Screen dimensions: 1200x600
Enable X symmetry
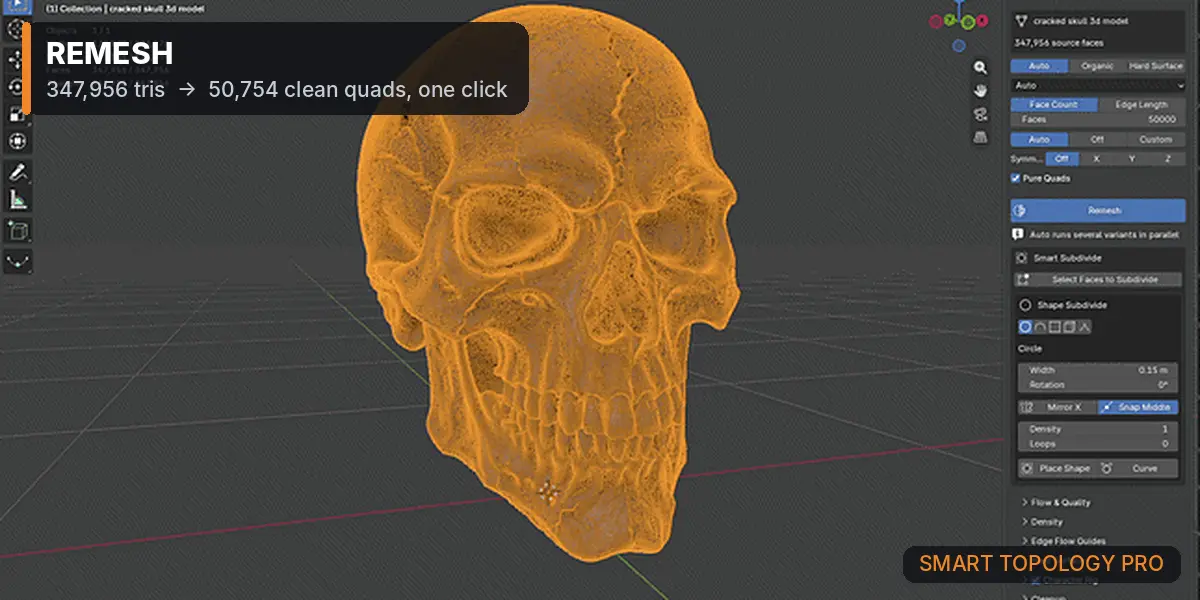point(1096,159)
